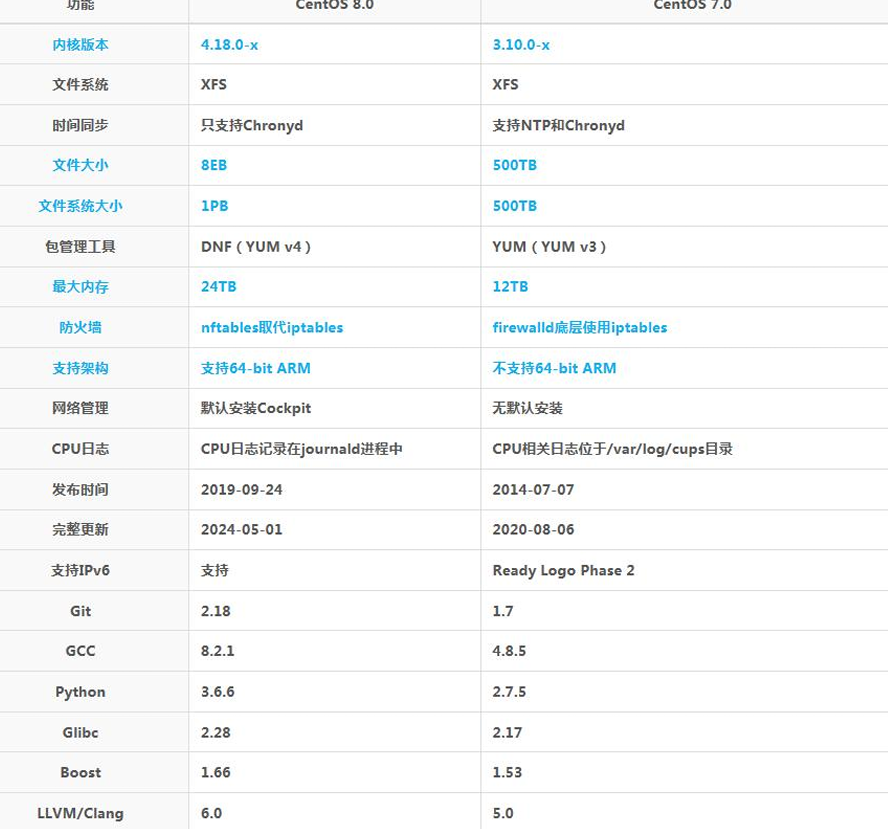Select the 12TB max memory cell
888x829 pixels.
510,287
